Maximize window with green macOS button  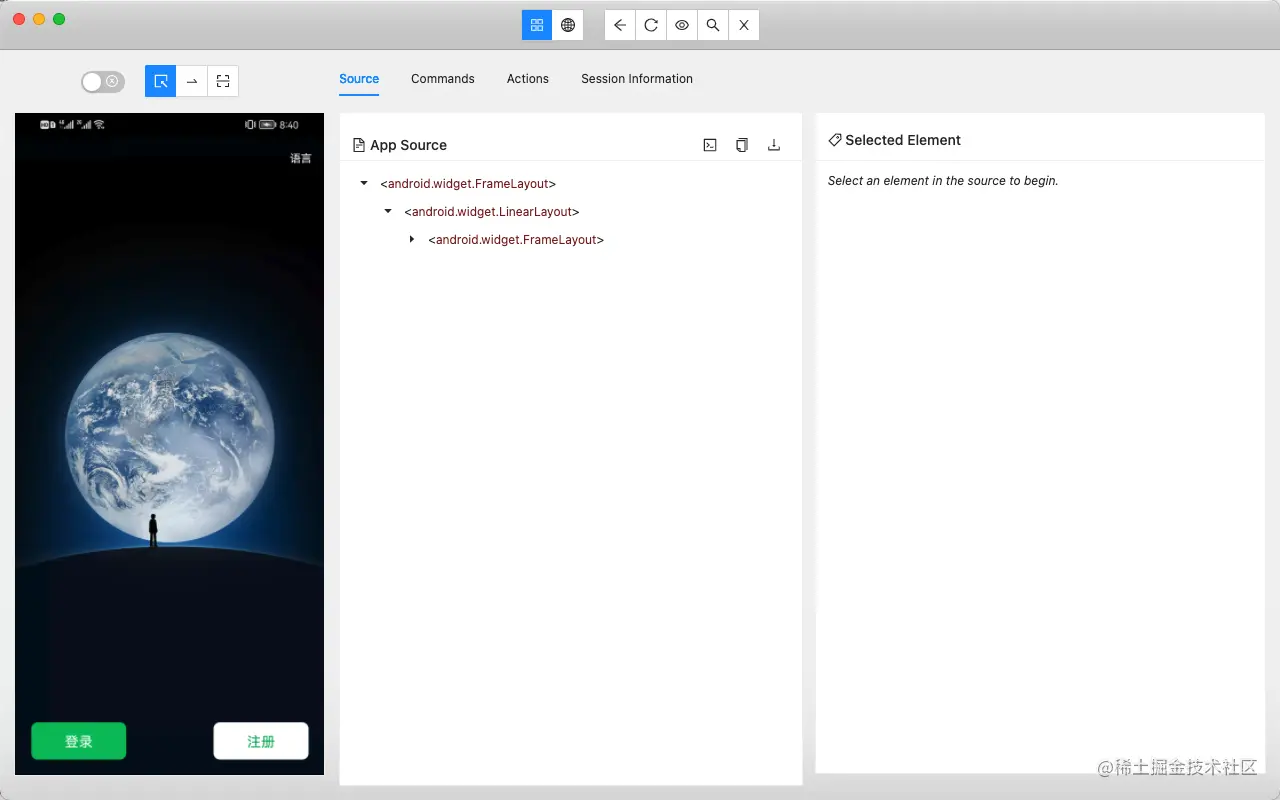point(59,19)
